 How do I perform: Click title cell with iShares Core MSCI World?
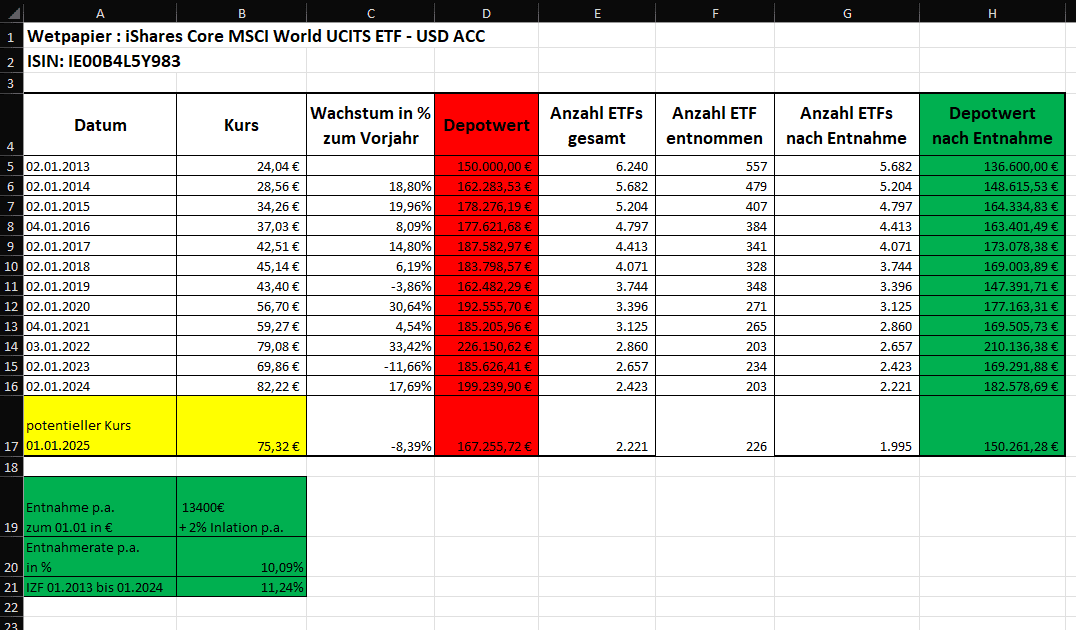(255, 36)
